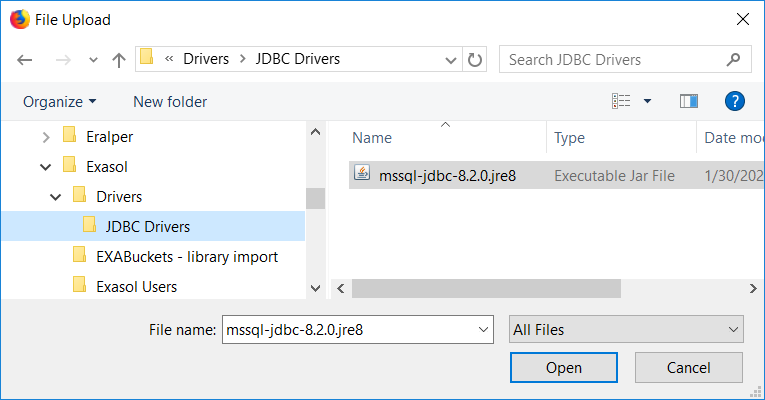This screenshot has height=400, width=765.
Task: Expand the address bar history dropdown
Action: coord(450,60)
